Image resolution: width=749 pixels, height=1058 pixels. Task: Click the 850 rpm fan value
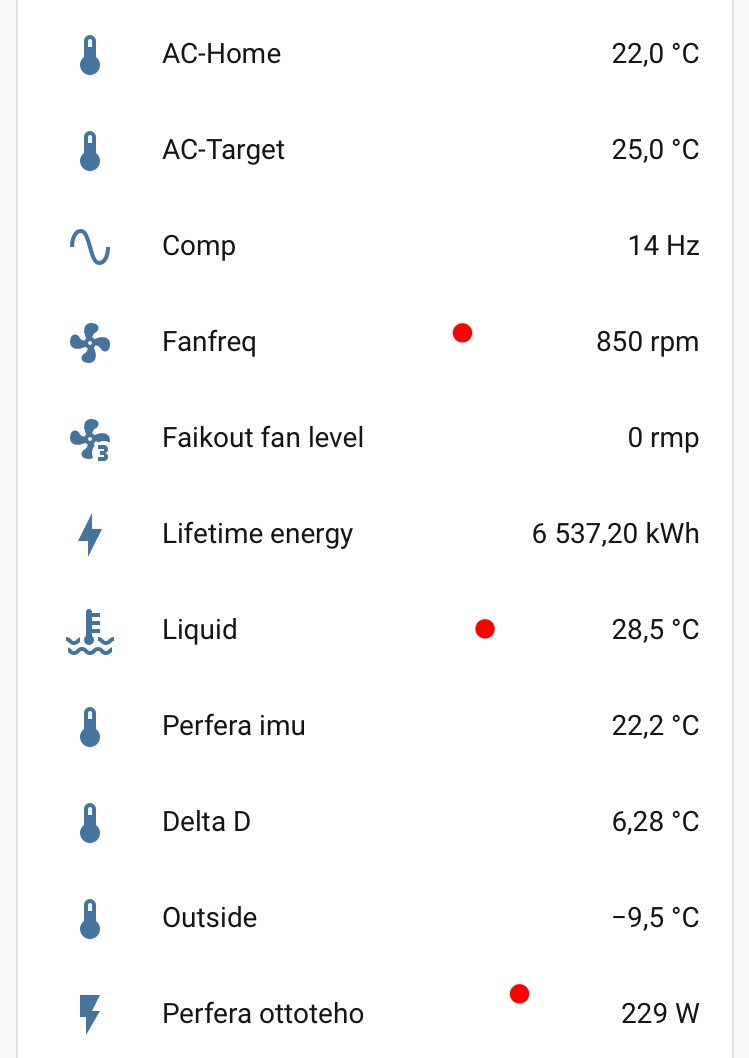coord(647,342)
